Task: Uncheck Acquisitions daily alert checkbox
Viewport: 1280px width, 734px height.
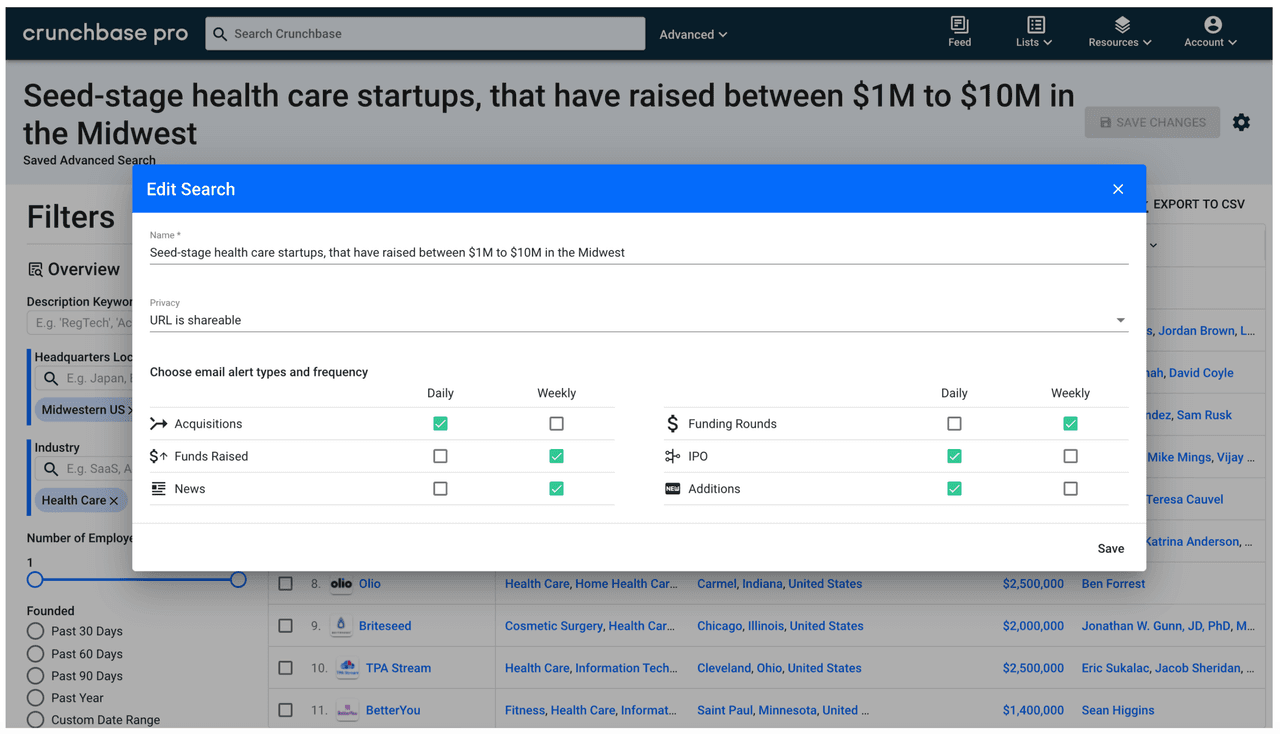Action: click(440, 424)
